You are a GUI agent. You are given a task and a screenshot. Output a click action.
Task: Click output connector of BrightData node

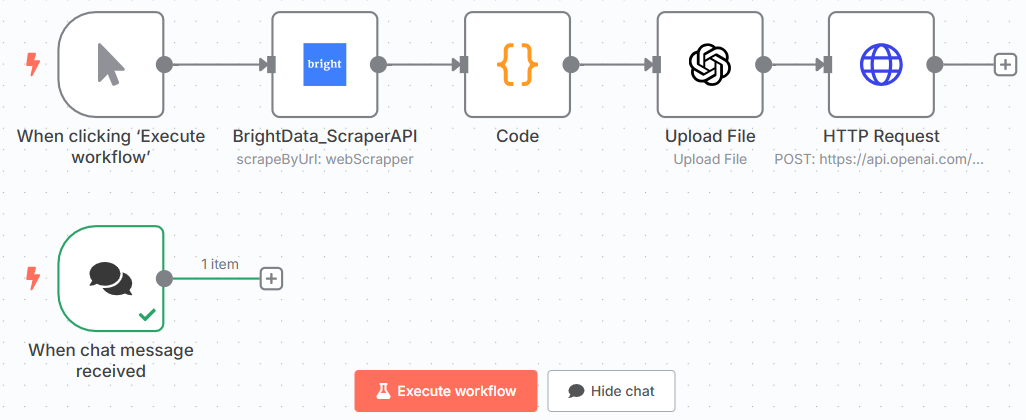tap(378, 64)
